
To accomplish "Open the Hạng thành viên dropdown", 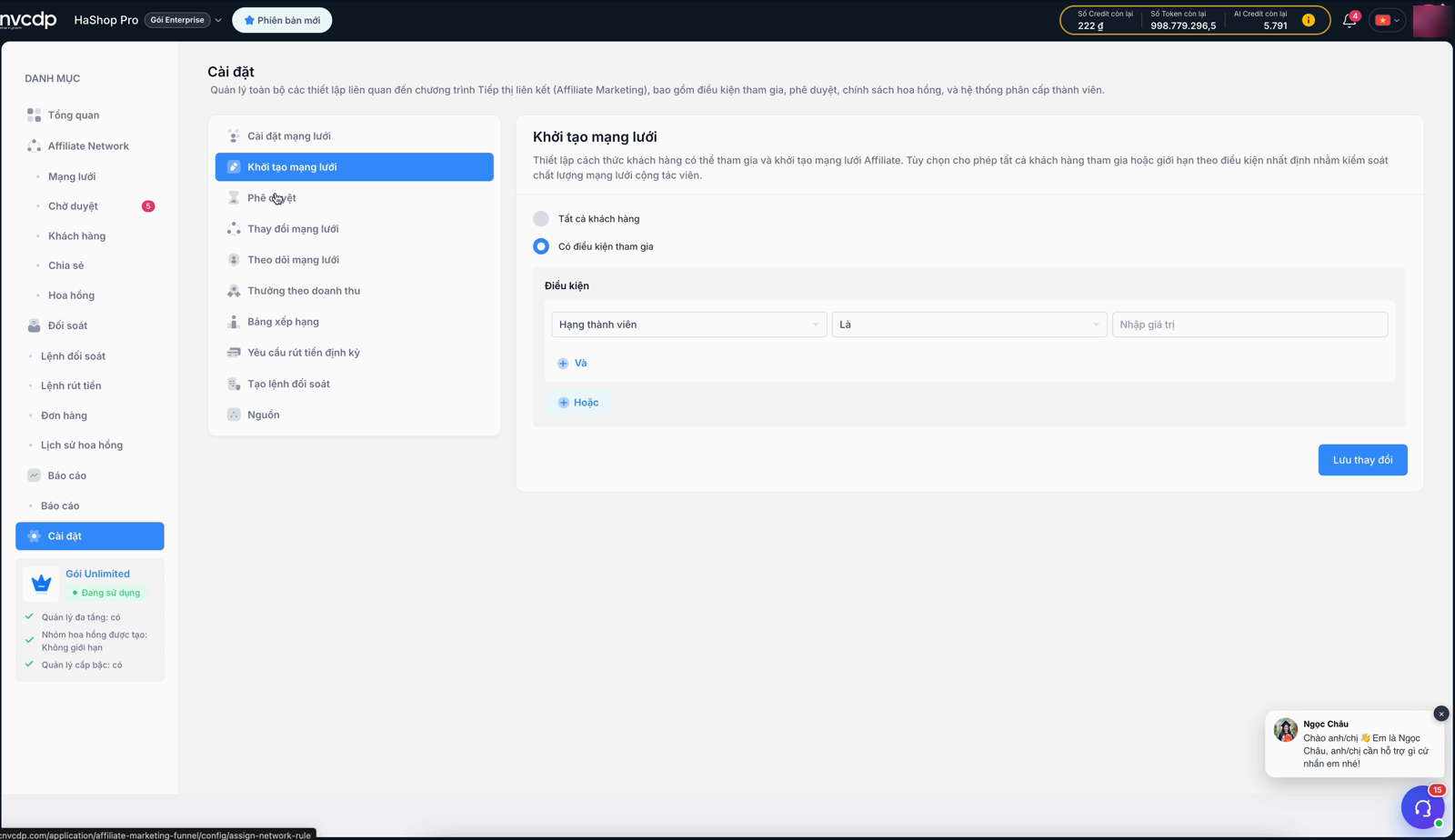I will pos(689,325).
